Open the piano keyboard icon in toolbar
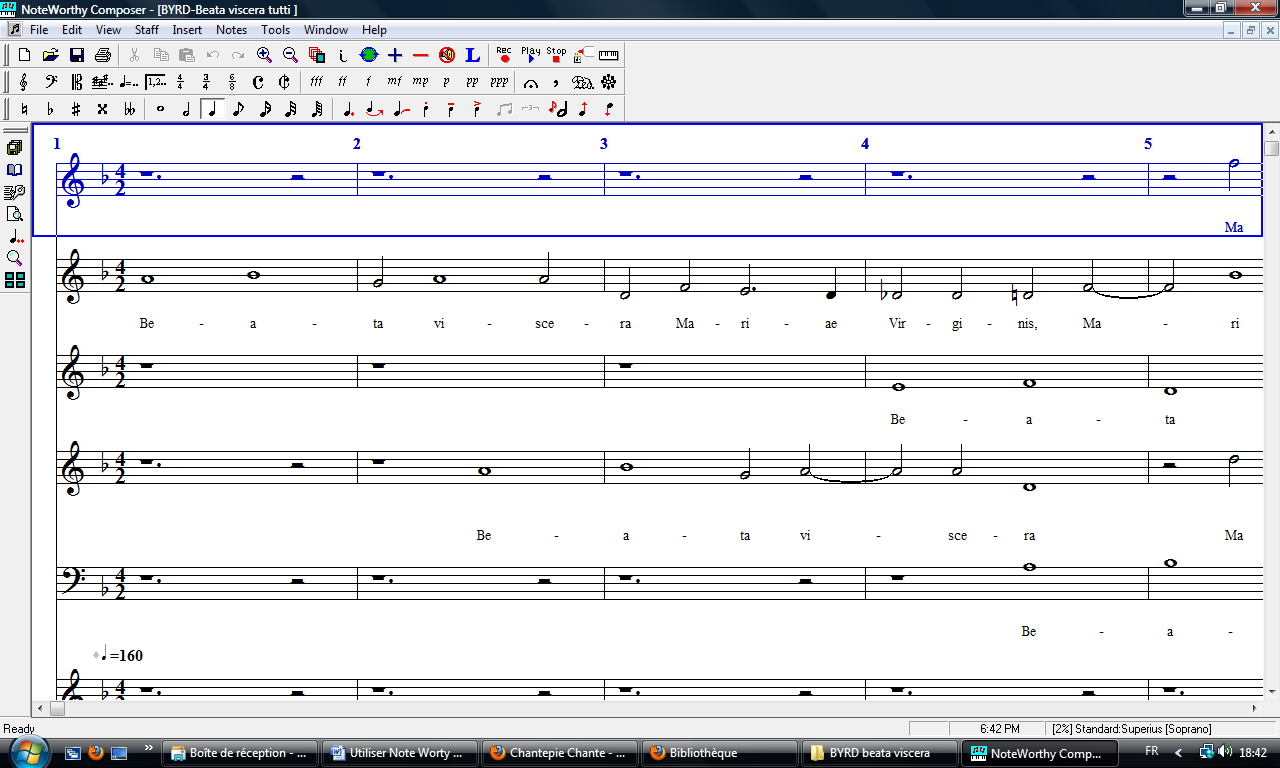The width and height of the screenshot is (1280, 768). tap(608, 55)
